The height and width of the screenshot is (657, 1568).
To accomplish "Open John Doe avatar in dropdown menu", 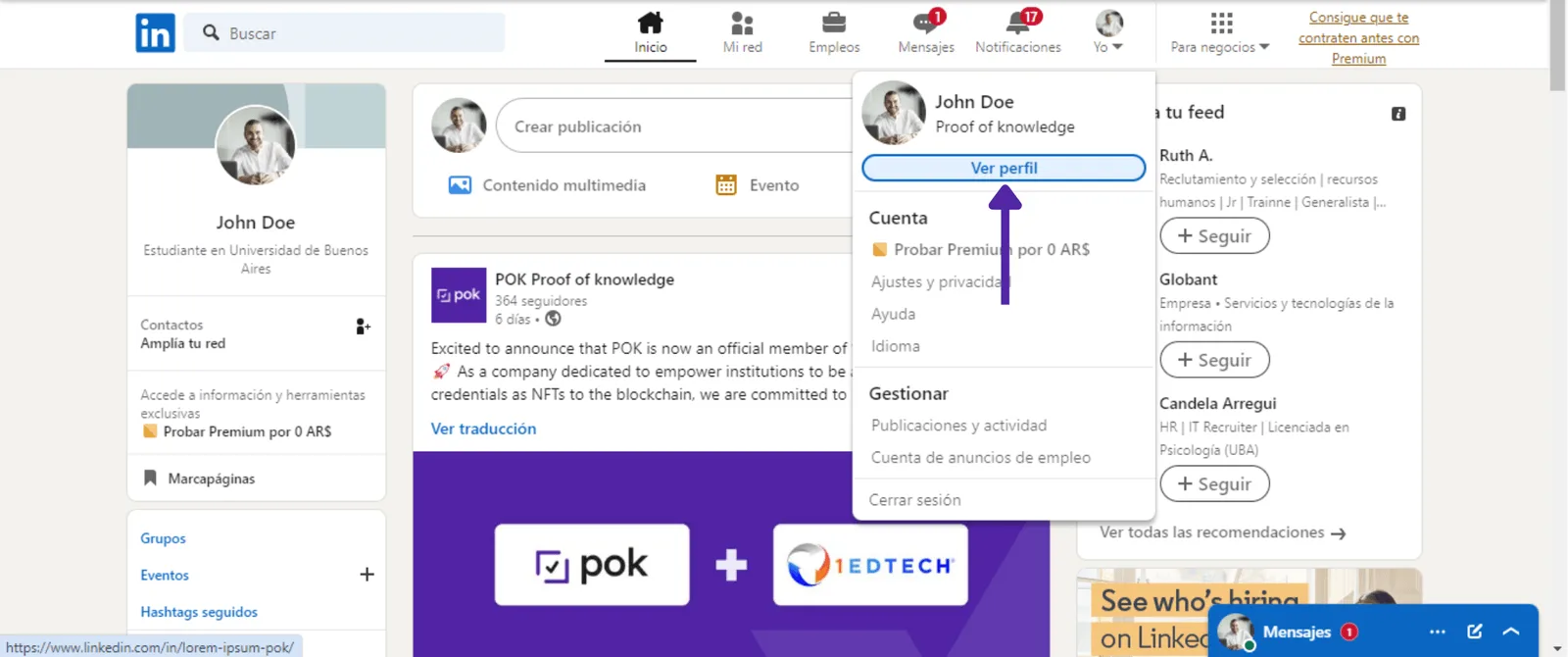I will [x=893, y=113].
